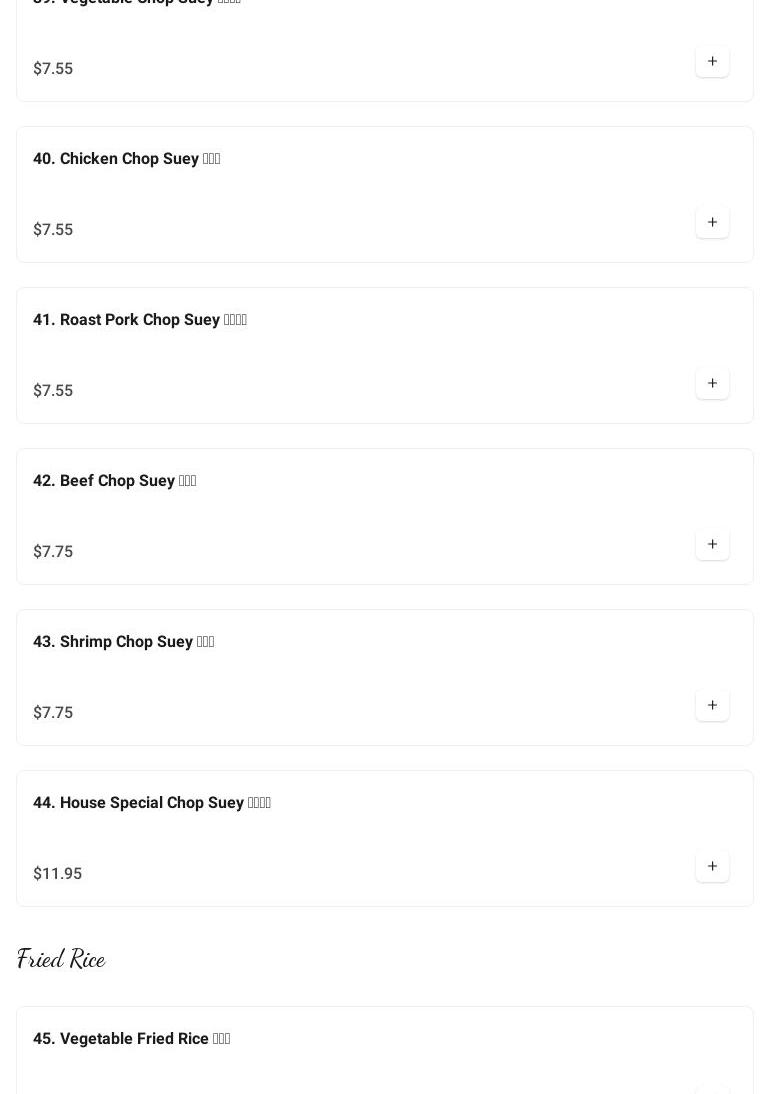Screen dimensions: 770x1094
Task: Open 43. Shrimp Chop Suey item name
Action: [123, 642]
